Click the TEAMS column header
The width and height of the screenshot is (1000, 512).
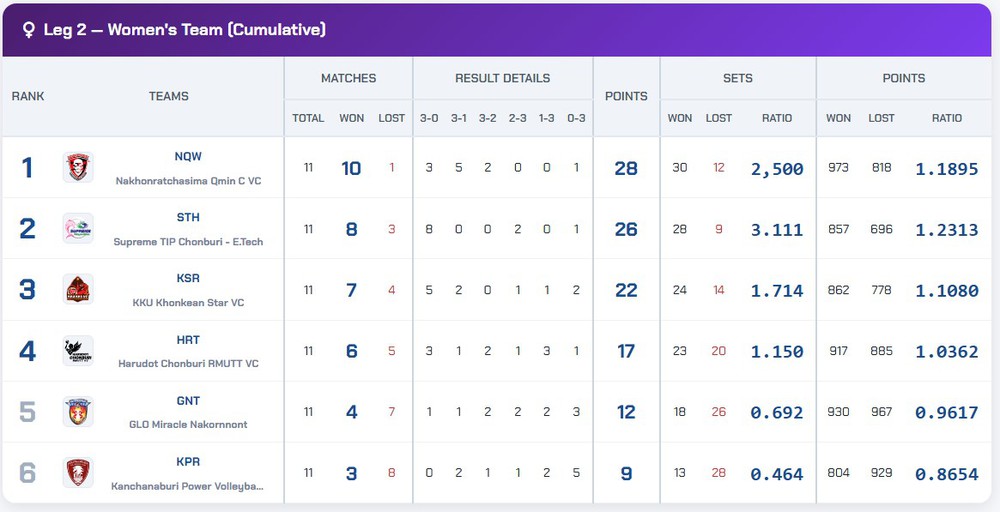(x=169, y=97)
